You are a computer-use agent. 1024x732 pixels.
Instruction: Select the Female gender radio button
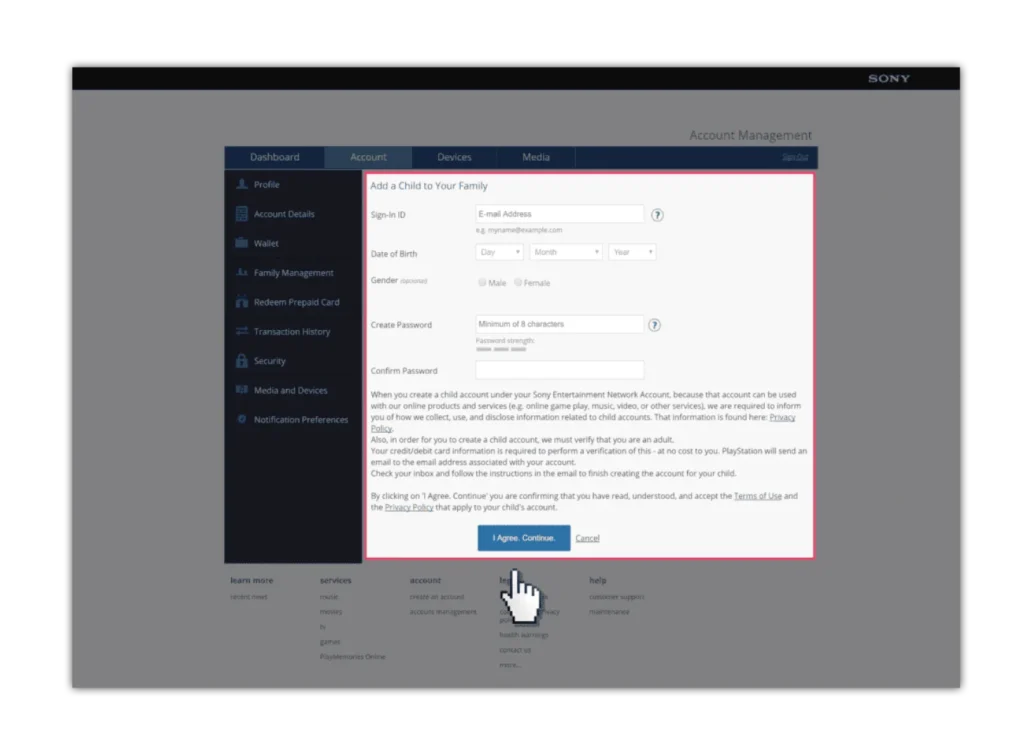point(518,283)
